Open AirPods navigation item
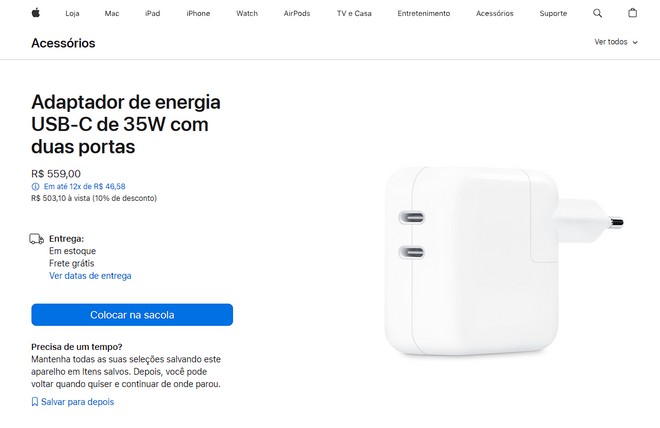The height and width of the screenshot is (428, 660). [x=297, y=13]
